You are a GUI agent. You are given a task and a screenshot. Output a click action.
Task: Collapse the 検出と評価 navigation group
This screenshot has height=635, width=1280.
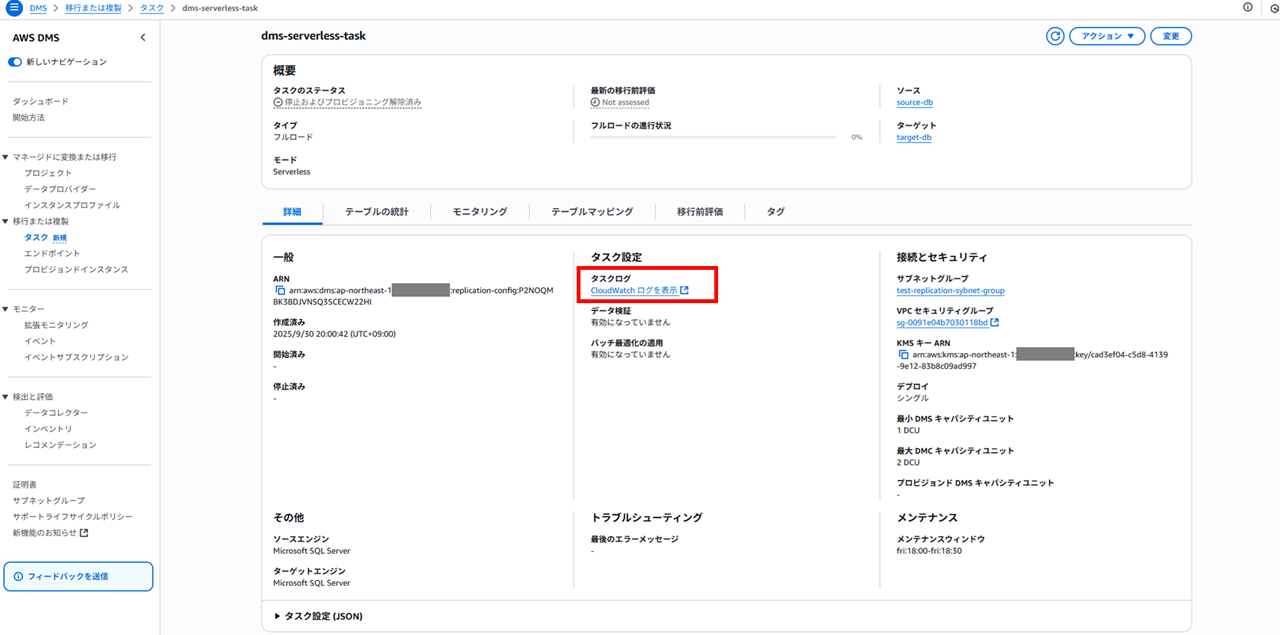tap(6, 397)
